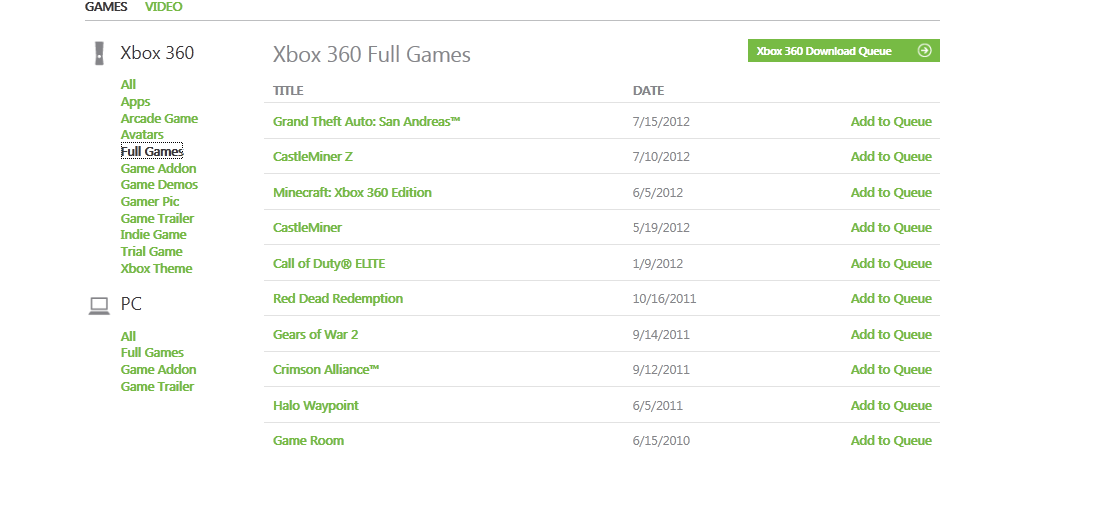Open PC Game Trailer category

[157, 387]
